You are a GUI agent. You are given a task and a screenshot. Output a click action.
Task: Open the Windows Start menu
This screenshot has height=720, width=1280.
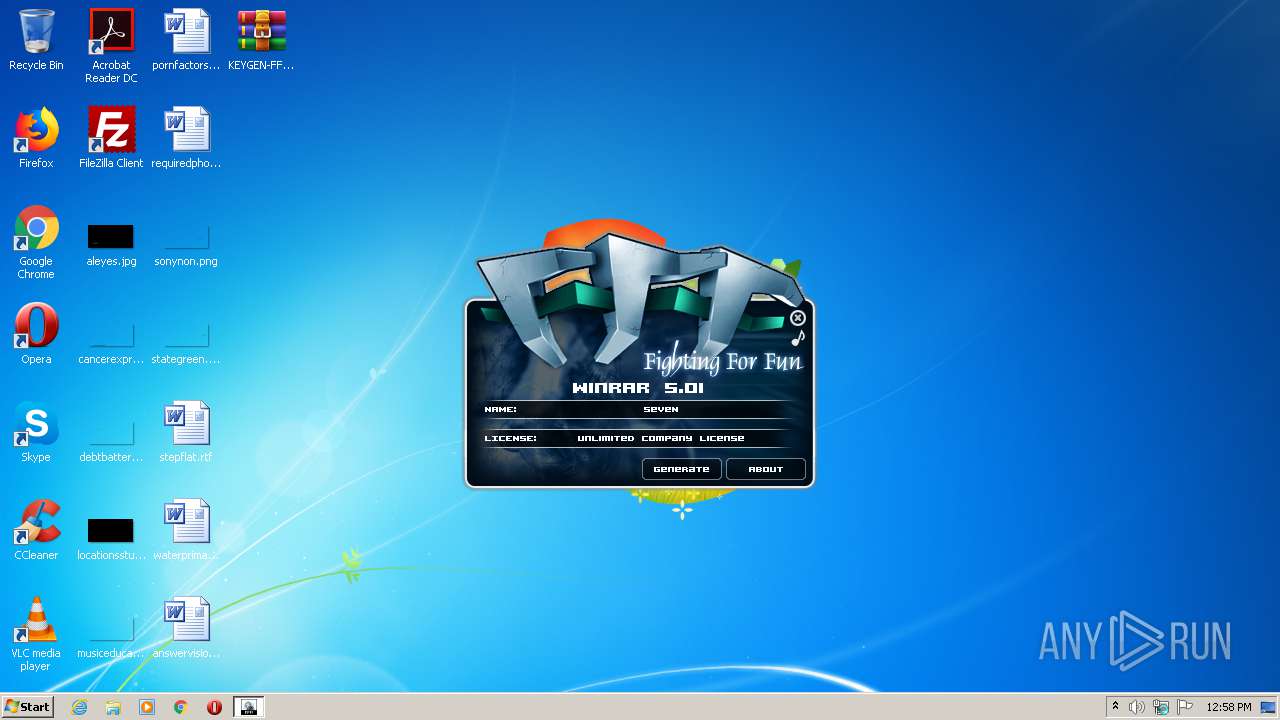click(x=28, y=707)
